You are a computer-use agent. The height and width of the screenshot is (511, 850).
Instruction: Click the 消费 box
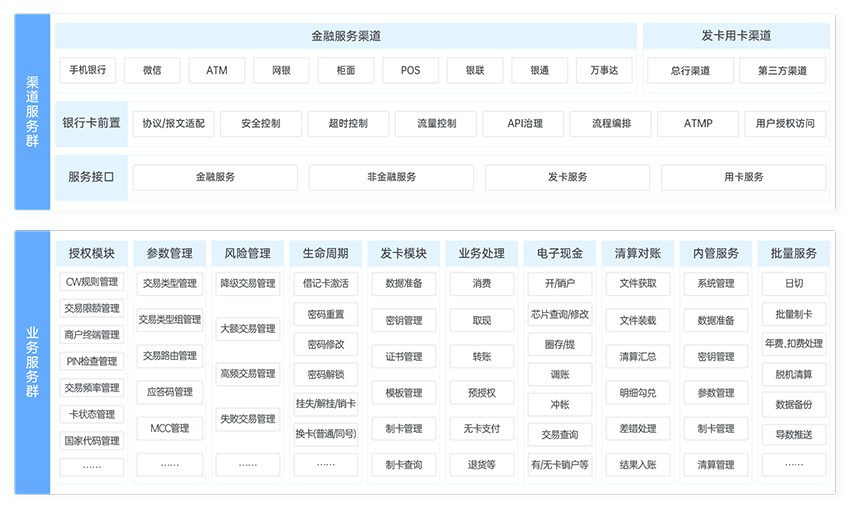[x=482, y=283]
